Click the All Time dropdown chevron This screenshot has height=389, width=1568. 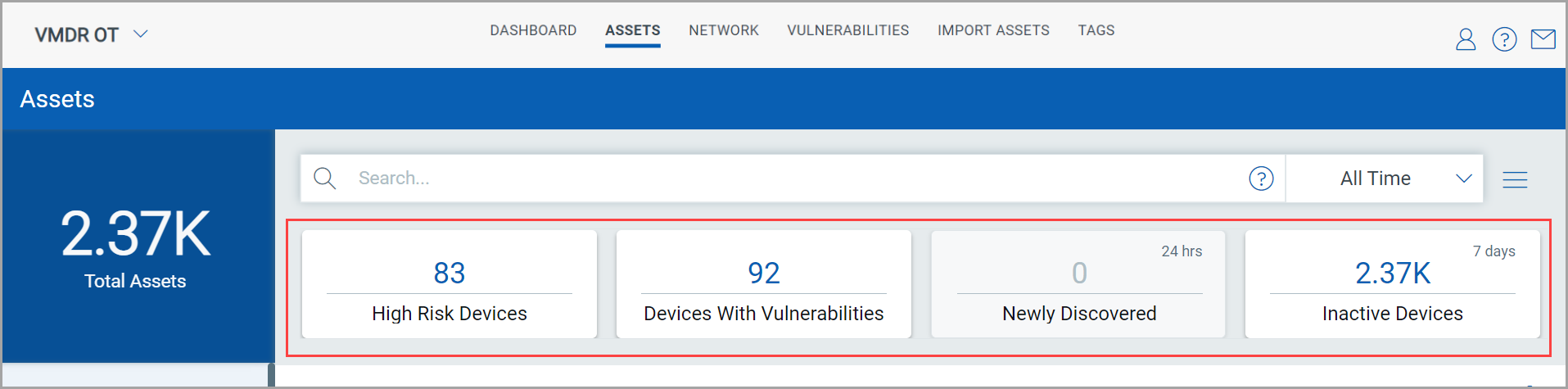pos(1463,179)
